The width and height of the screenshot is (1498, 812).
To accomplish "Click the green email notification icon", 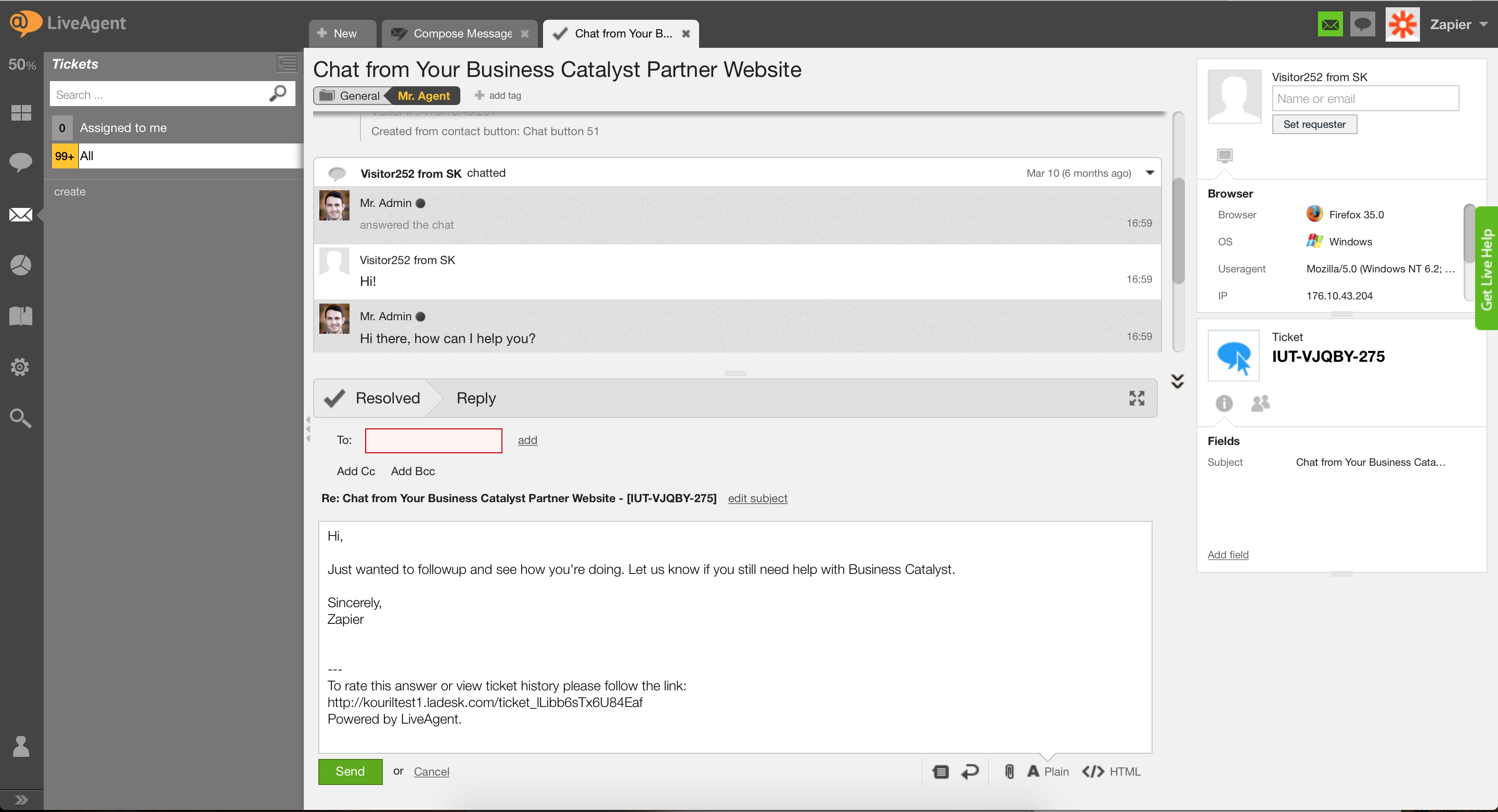I will pos(1330,24).
